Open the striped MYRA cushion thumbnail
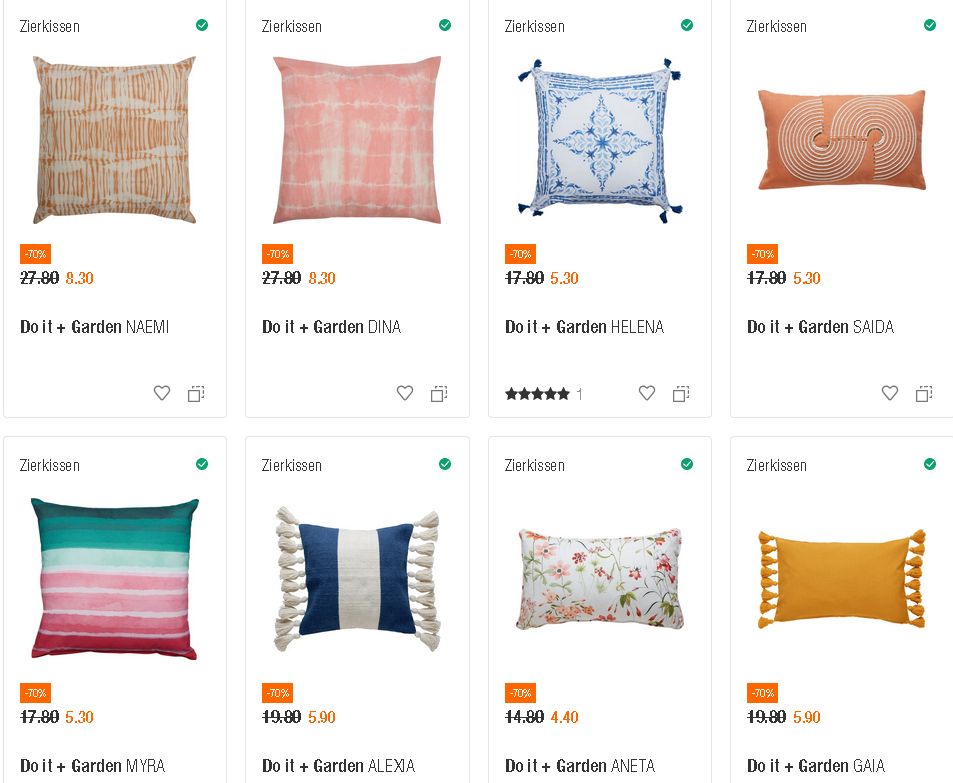The width and height of the screenshot is (953, 783). pos(114,578)
